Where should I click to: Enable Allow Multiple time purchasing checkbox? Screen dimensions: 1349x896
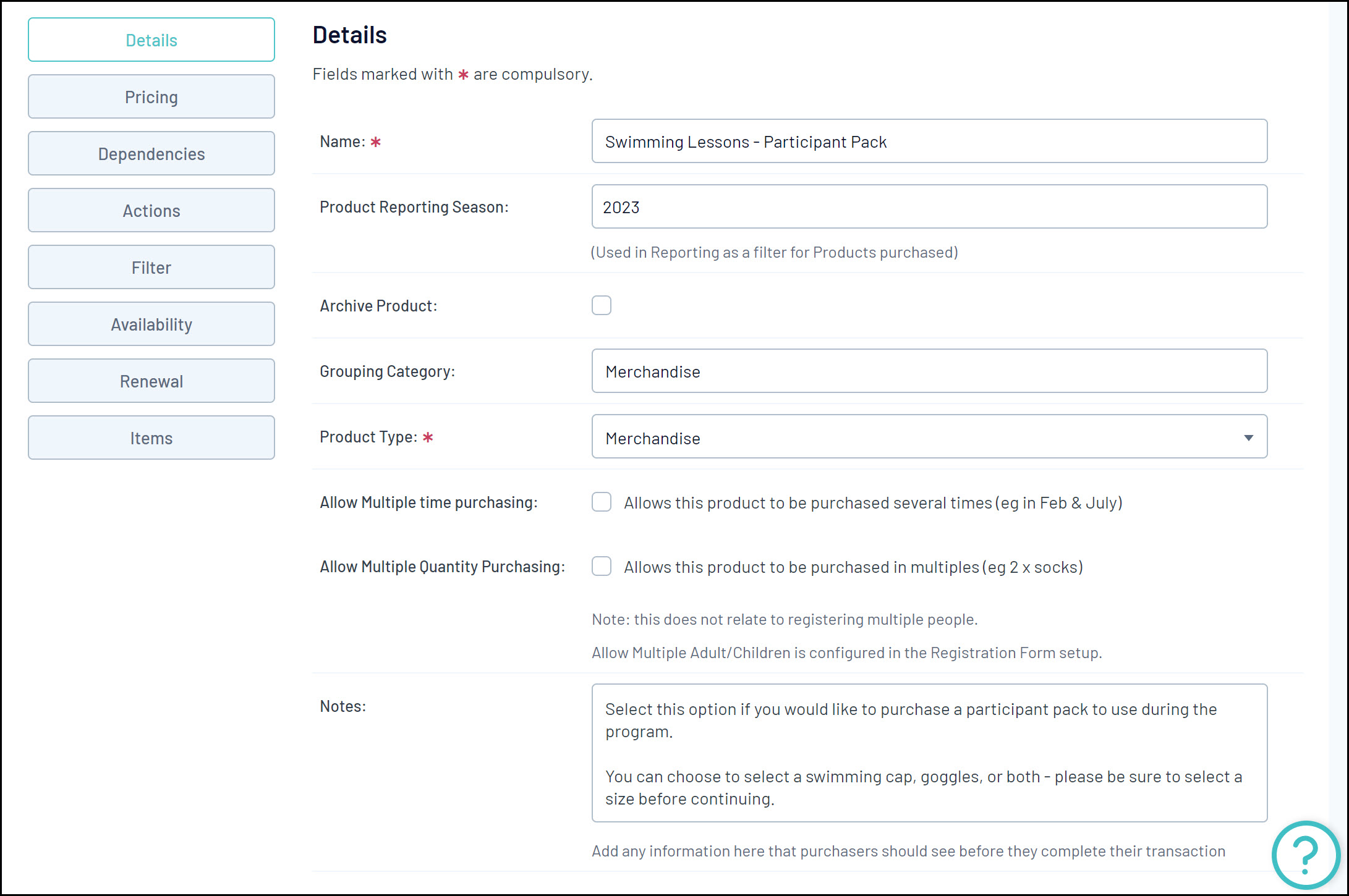coord(601,502)
